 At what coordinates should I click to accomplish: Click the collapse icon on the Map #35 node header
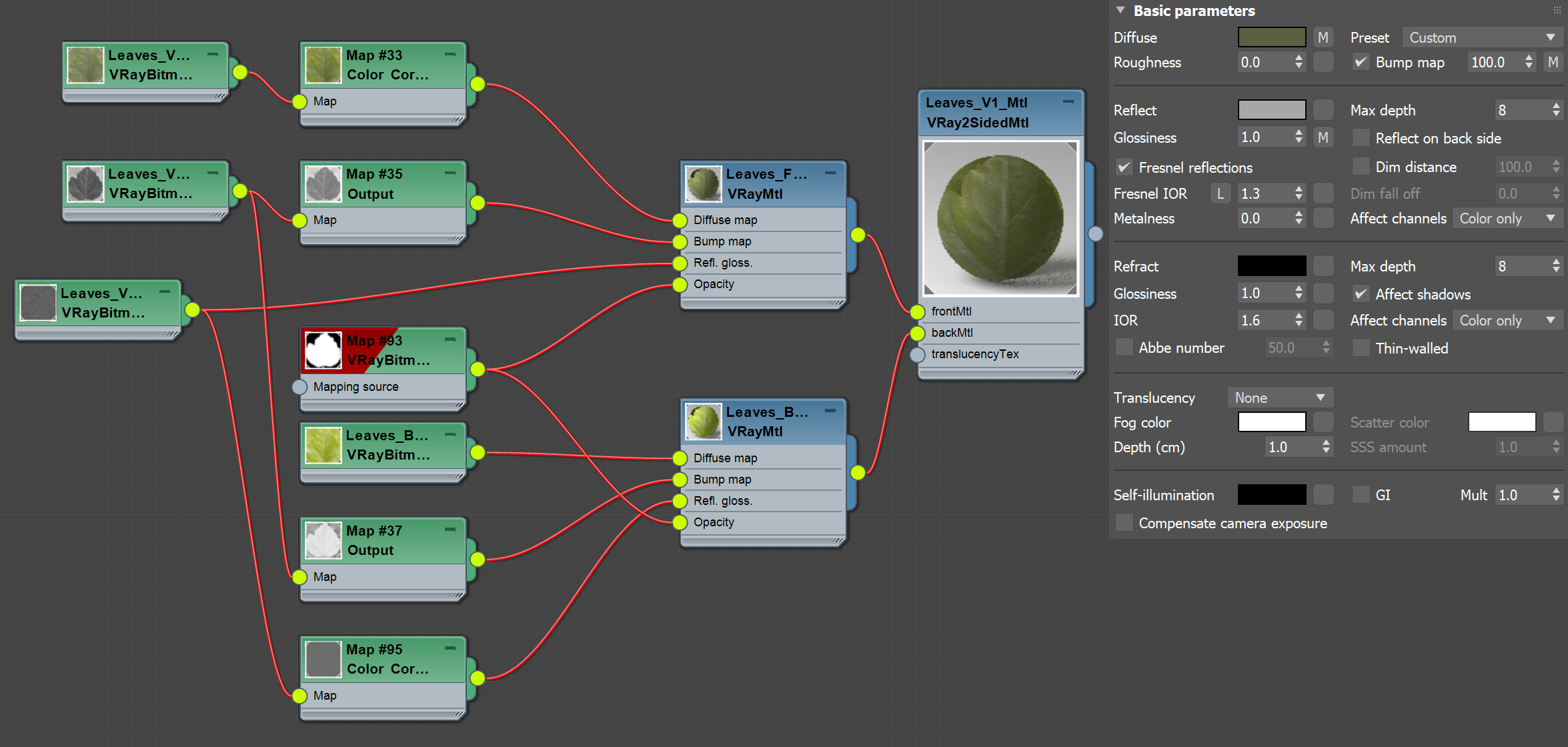coord(450,173)
